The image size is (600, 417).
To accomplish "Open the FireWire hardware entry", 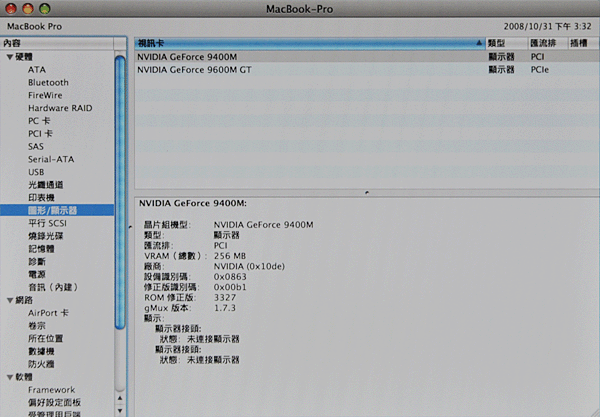I will 45,95.
